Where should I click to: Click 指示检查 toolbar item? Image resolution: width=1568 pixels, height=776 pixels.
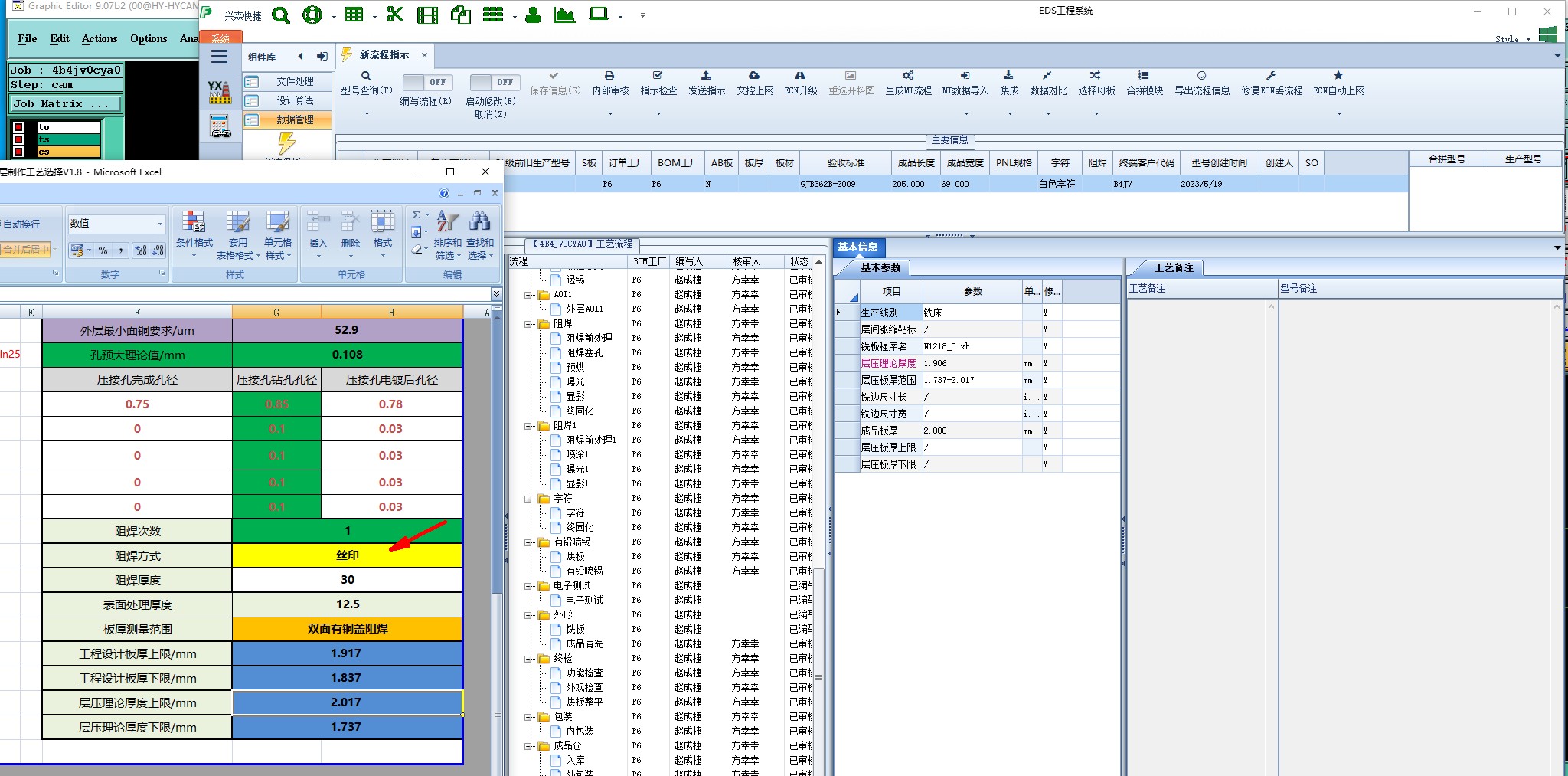tap(658, 83)
